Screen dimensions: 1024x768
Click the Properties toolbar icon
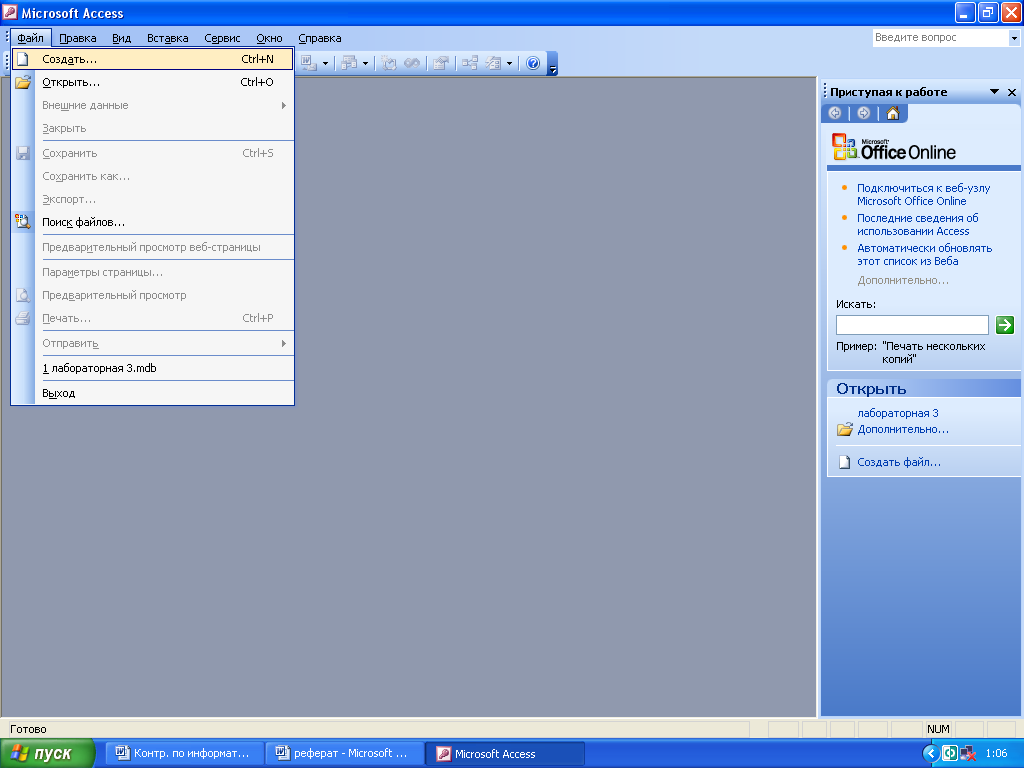point(441,63)
